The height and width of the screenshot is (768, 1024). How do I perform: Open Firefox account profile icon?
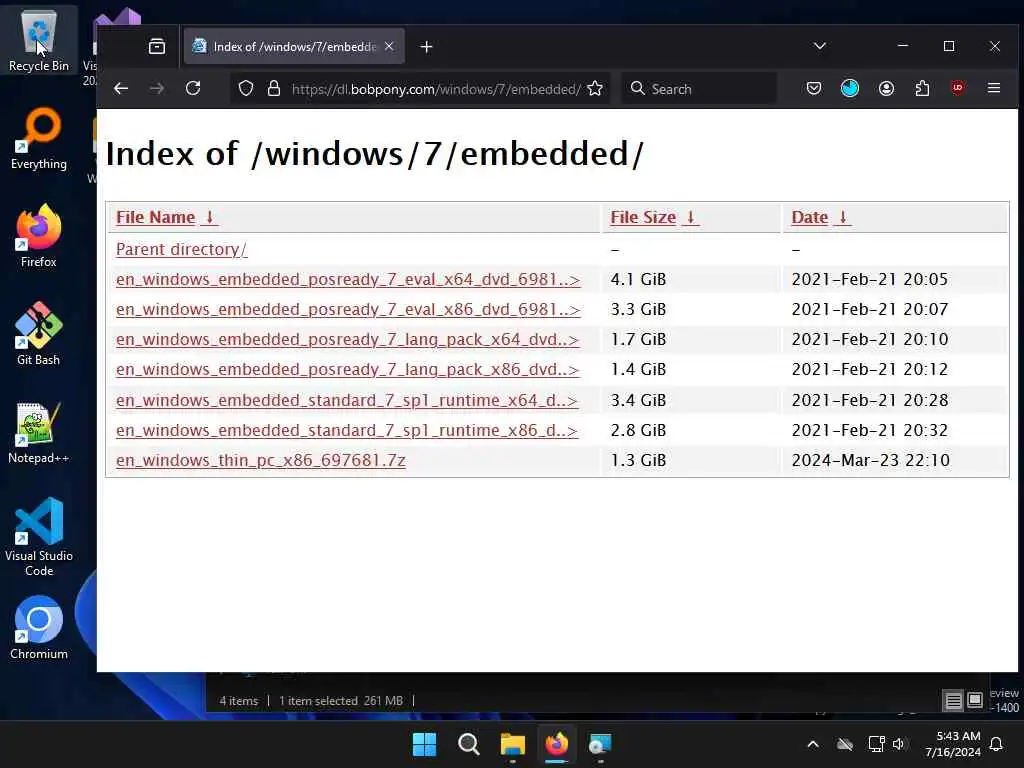(x=886, y=88)
